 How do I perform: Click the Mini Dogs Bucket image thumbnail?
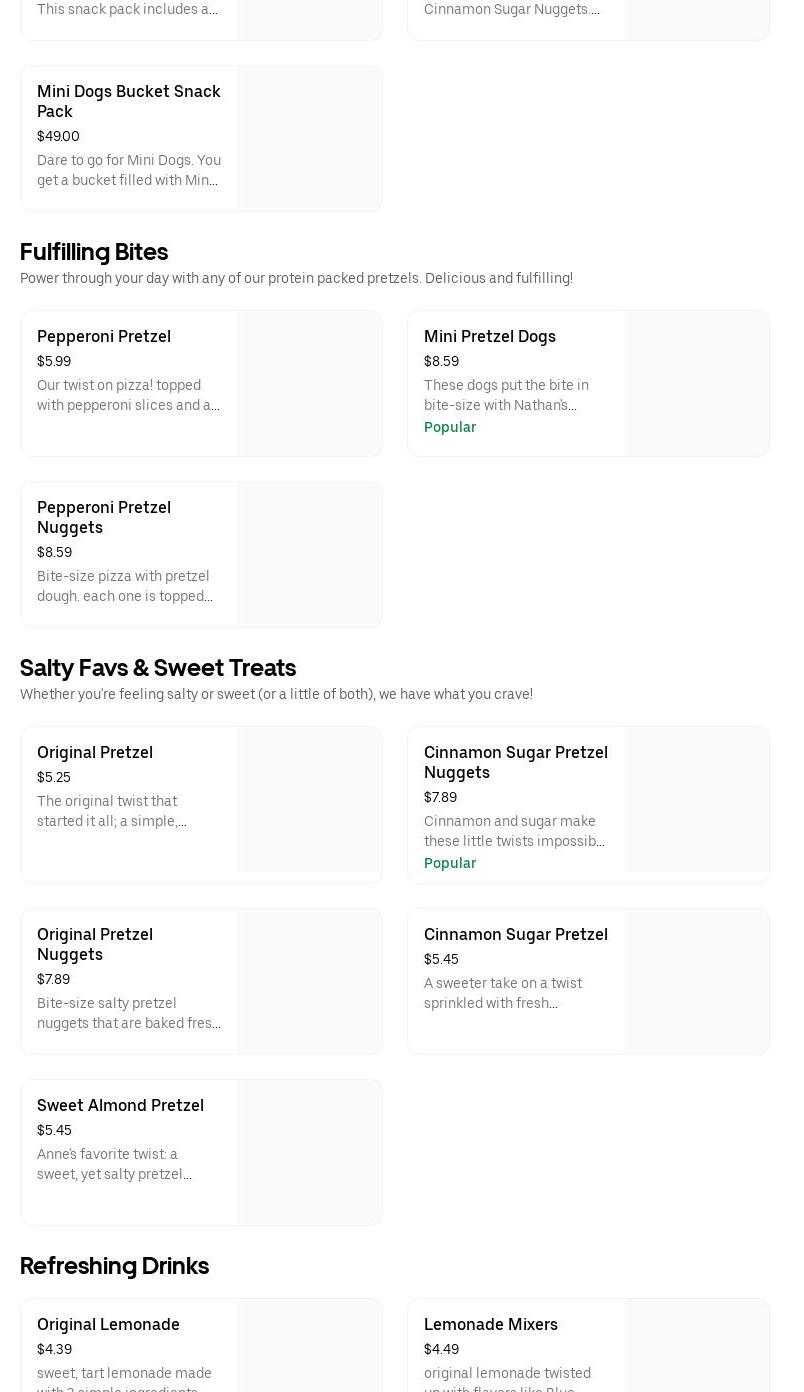tap(310, 138)
